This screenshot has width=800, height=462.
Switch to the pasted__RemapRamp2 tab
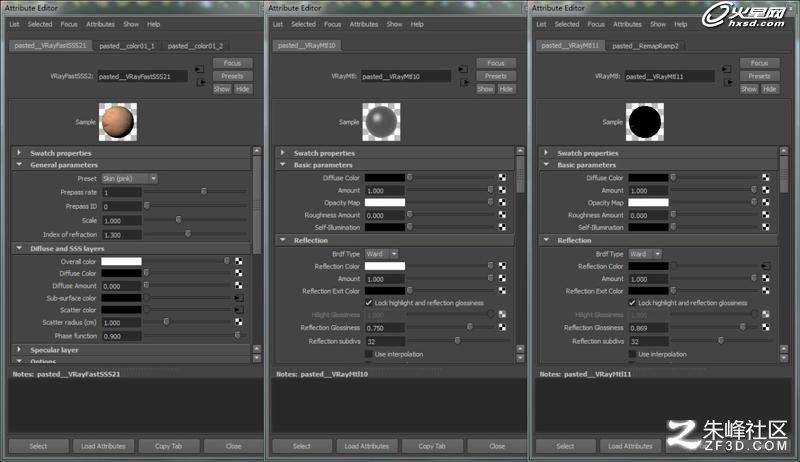tap(645, 46)
